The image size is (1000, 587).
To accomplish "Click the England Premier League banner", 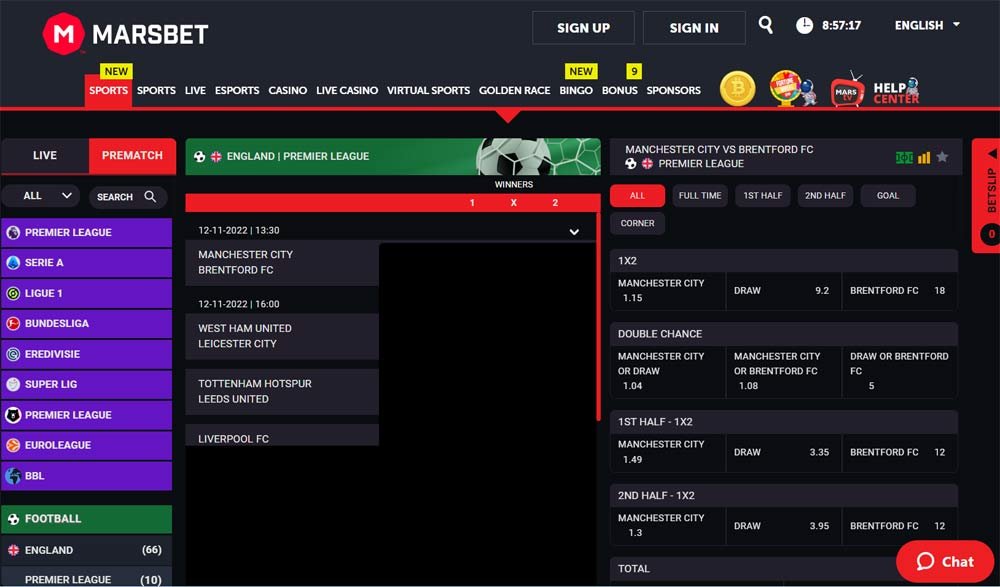I will (393, 156).
